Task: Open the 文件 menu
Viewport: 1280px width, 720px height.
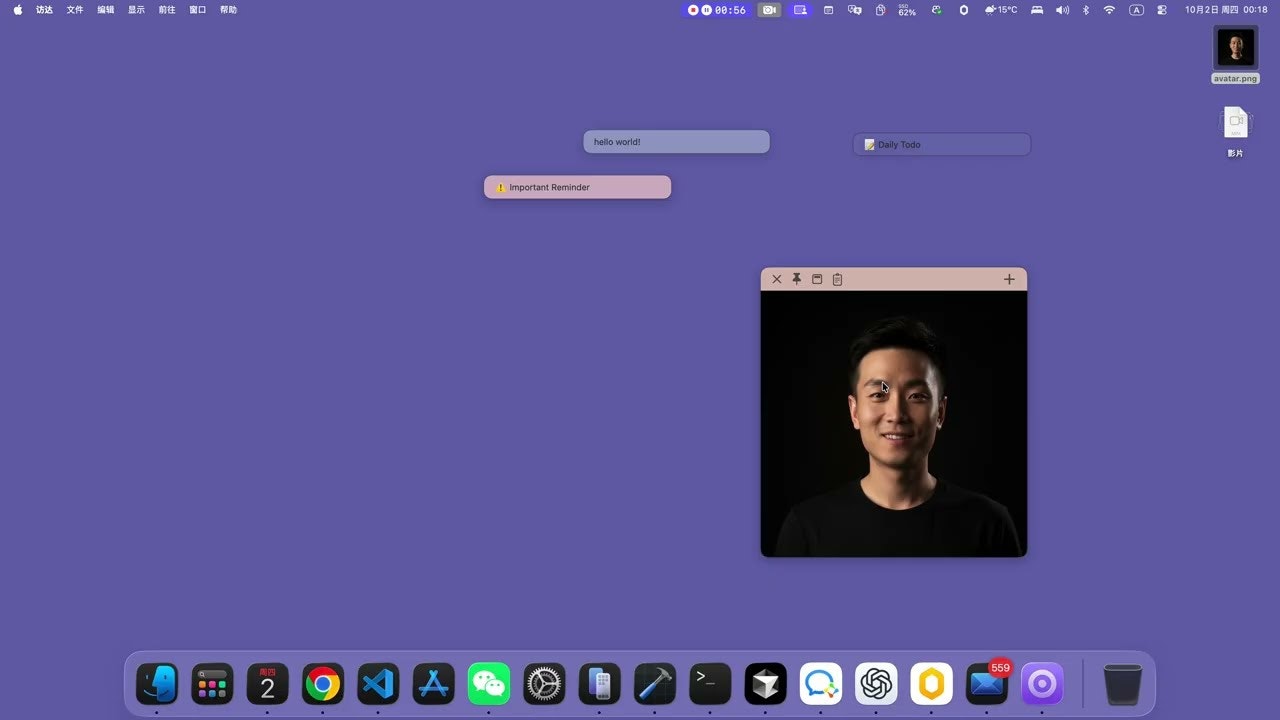Action: pos(74,9)
